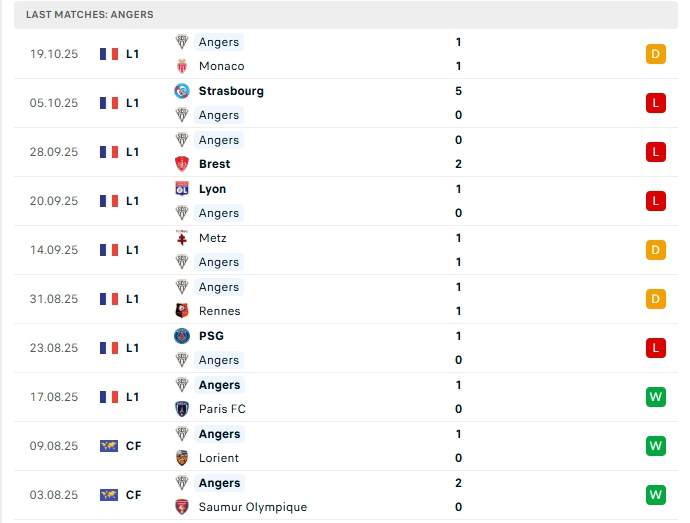Click the Metz club crest icon

(x=182, y=238)
